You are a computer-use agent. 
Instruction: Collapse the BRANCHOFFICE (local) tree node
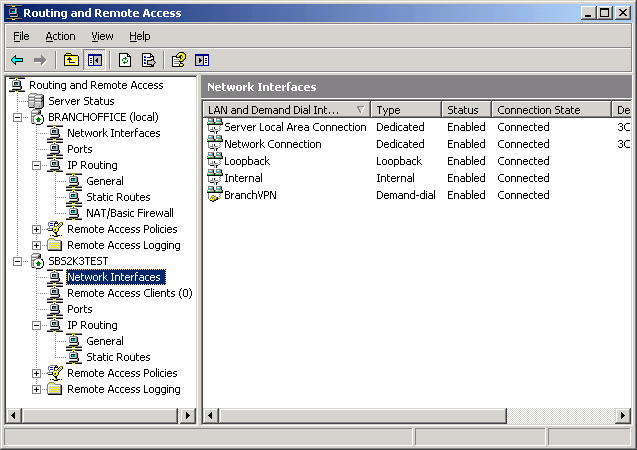pos(17,117)
